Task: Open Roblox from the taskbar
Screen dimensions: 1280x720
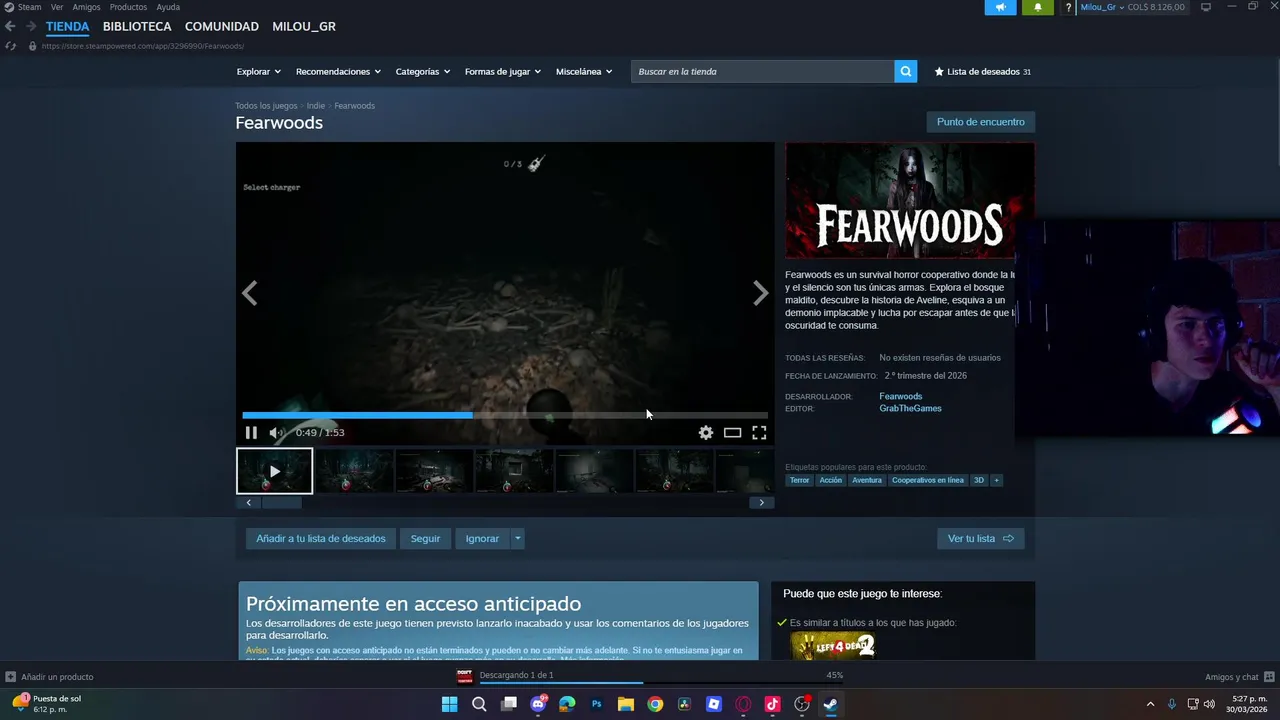Action: (714, 704)
